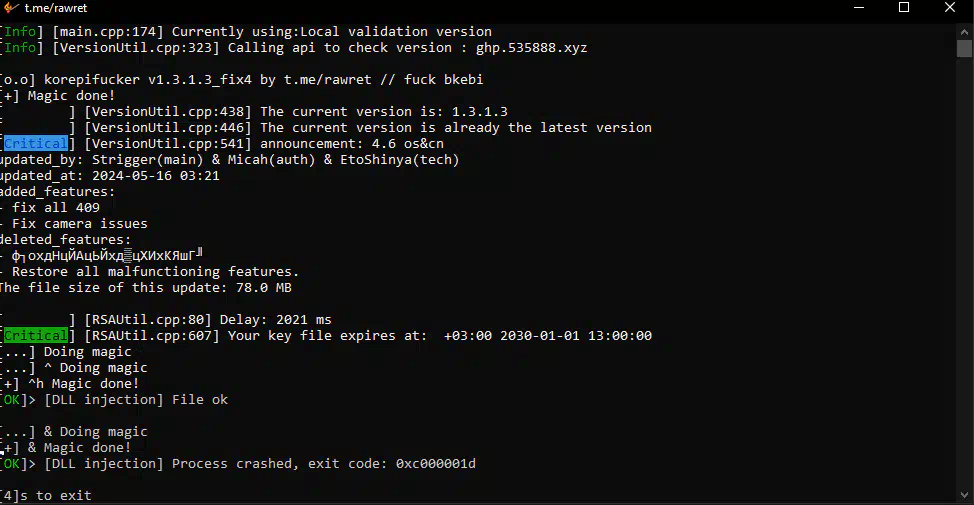Click the blue highlighted Critical tag
Image resolution: width=974 pixels, height=505 pixels.
click(x=35, y=143)
